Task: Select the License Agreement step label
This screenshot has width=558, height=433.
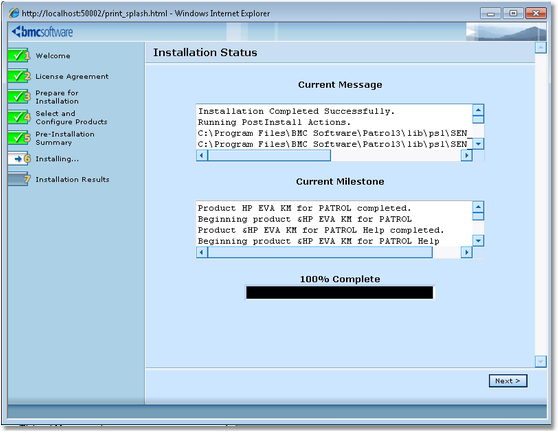Action: point(72,76)
